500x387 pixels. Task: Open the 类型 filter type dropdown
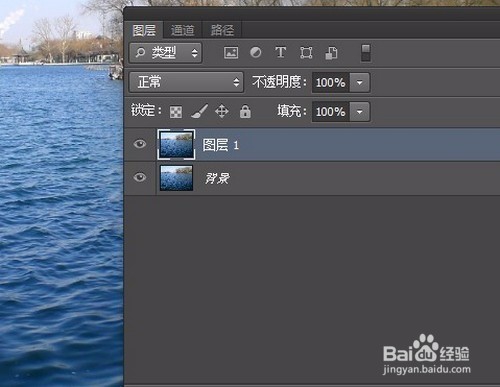(165, 53)
